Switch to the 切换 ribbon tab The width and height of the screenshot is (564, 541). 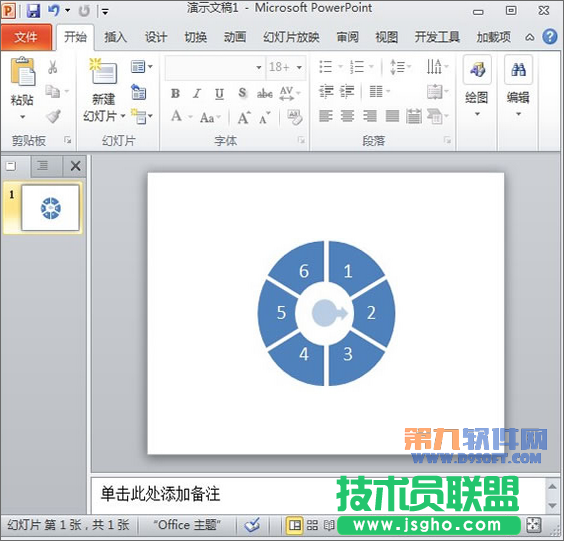click(x=195, y=37)
